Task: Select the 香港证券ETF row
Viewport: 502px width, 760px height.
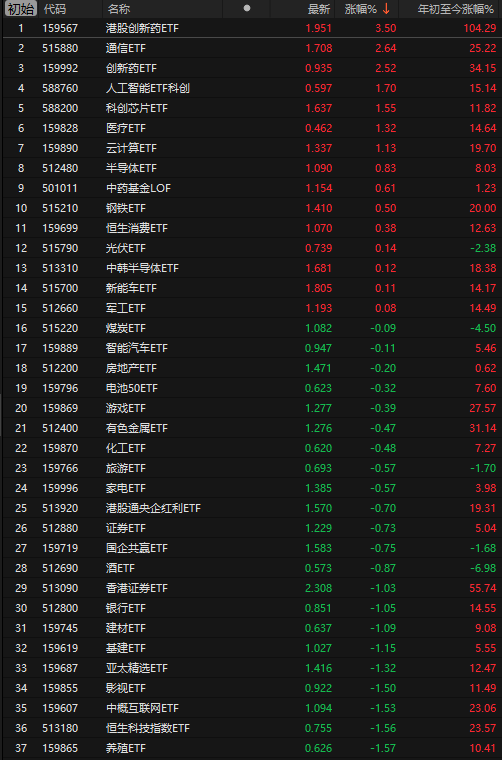Action: point(251,588)
